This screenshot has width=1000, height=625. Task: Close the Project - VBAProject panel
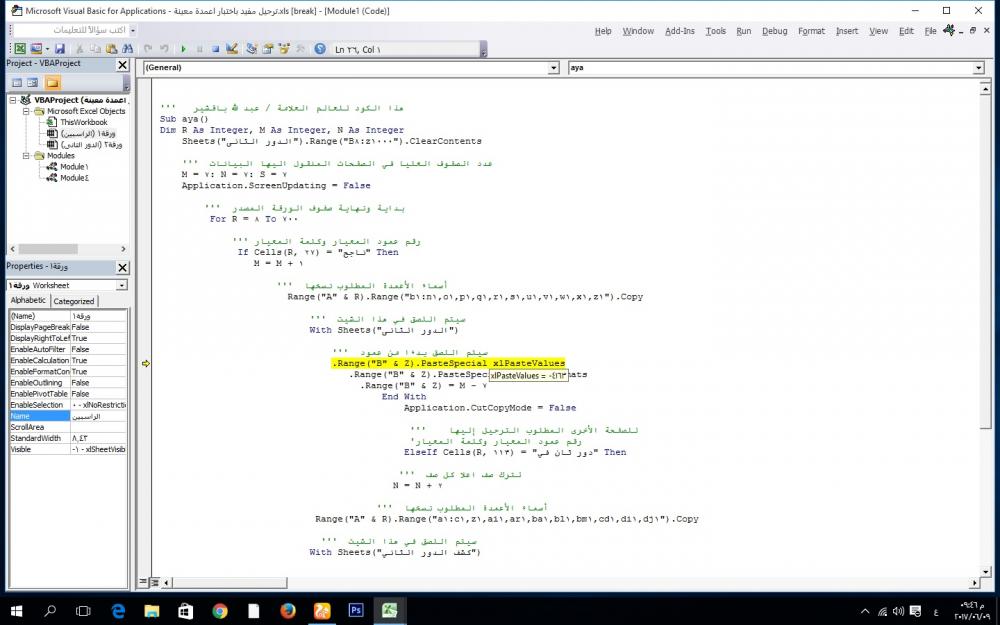pyautogui.click(x=122, y=64)
